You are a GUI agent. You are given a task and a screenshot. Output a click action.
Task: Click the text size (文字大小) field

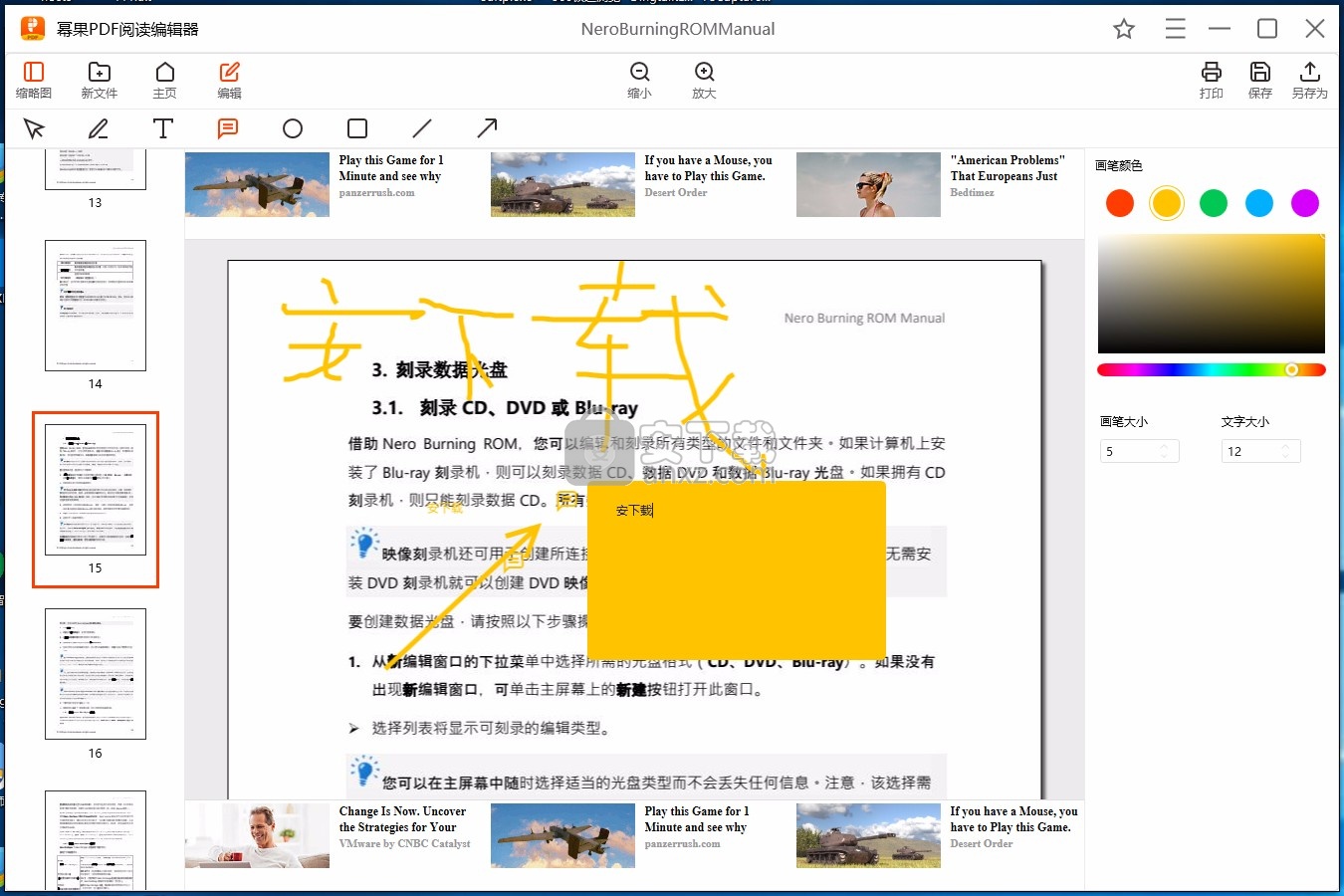[x=1260, y=451]
